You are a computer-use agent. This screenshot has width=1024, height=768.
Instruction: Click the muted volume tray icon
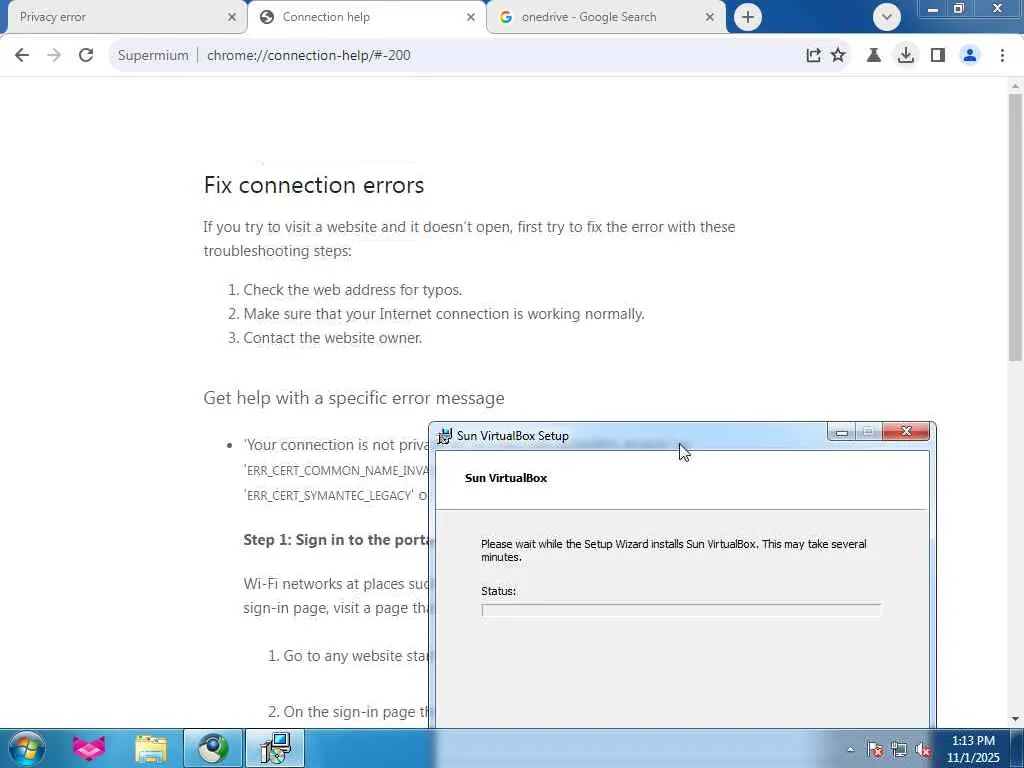(923, 749)
